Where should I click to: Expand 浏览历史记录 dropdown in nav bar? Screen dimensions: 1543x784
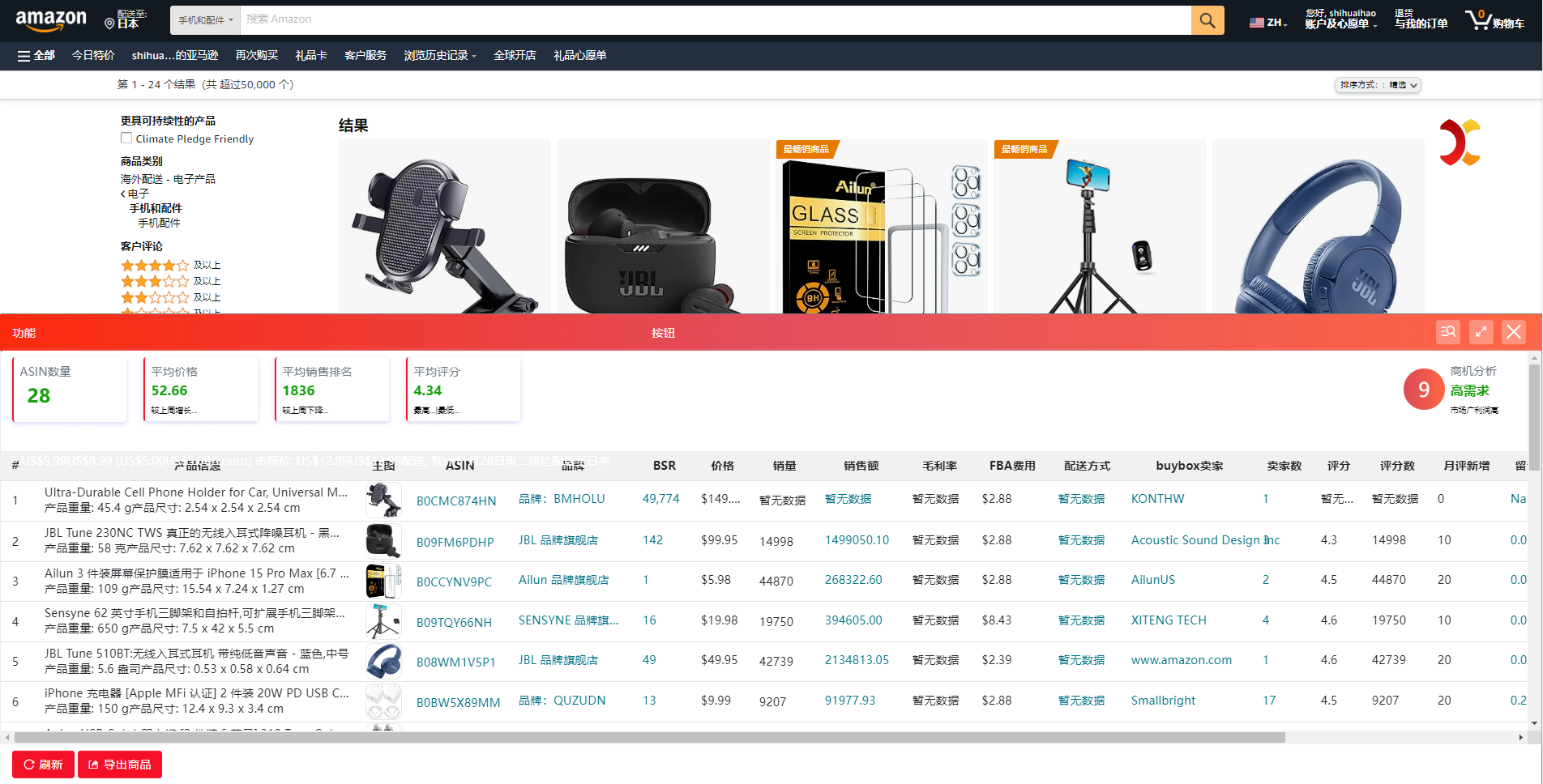[440, 55]
